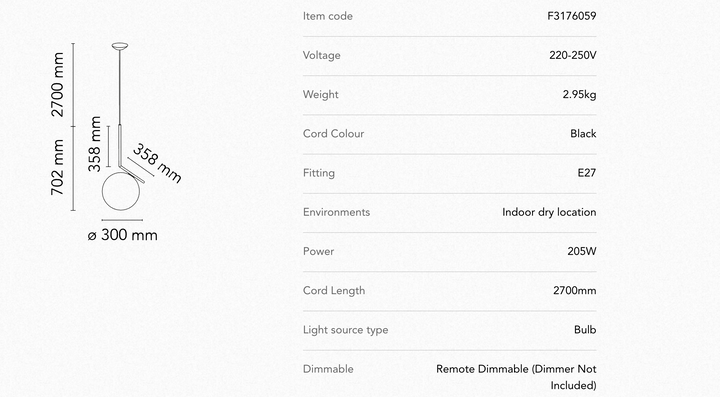Image resolution: width=720 pixels, height=397 pixels.
Task: Click the vertical 358 mm stem label
Action: [94, 144]
